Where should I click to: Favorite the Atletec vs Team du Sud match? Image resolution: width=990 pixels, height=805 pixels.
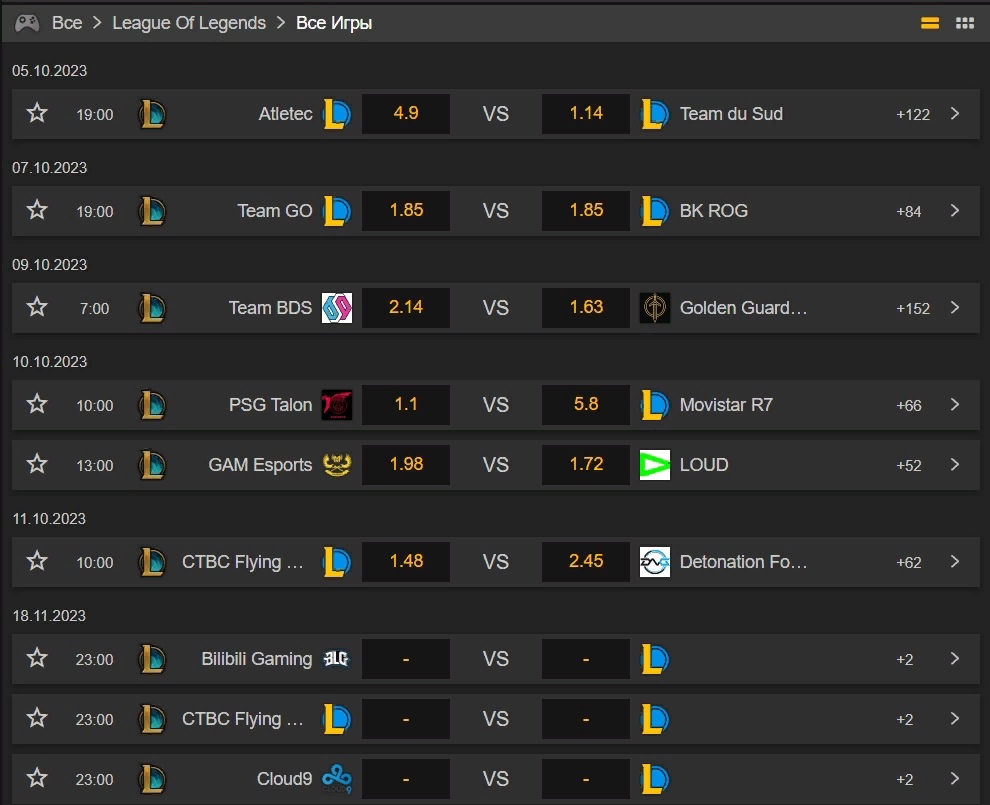coord(37,114)
